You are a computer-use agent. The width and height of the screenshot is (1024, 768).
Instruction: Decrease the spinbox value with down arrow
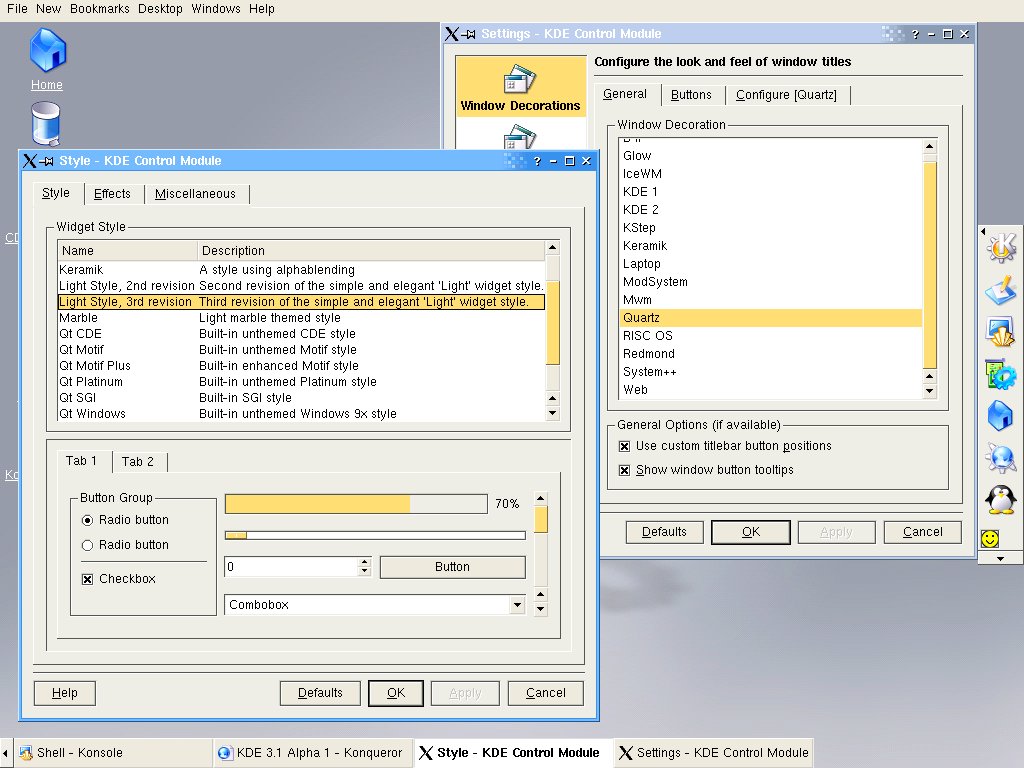tap(364, 571)
